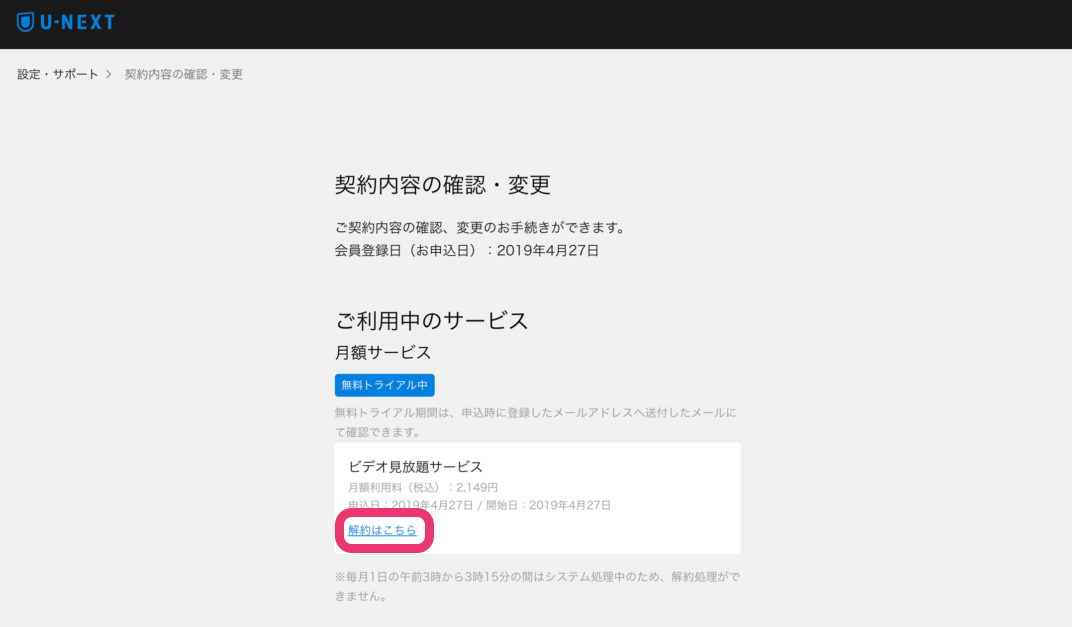Screen dimensions: 1072x627
Task: Click the system maintenance note below the card
Action: pos(537,586)
